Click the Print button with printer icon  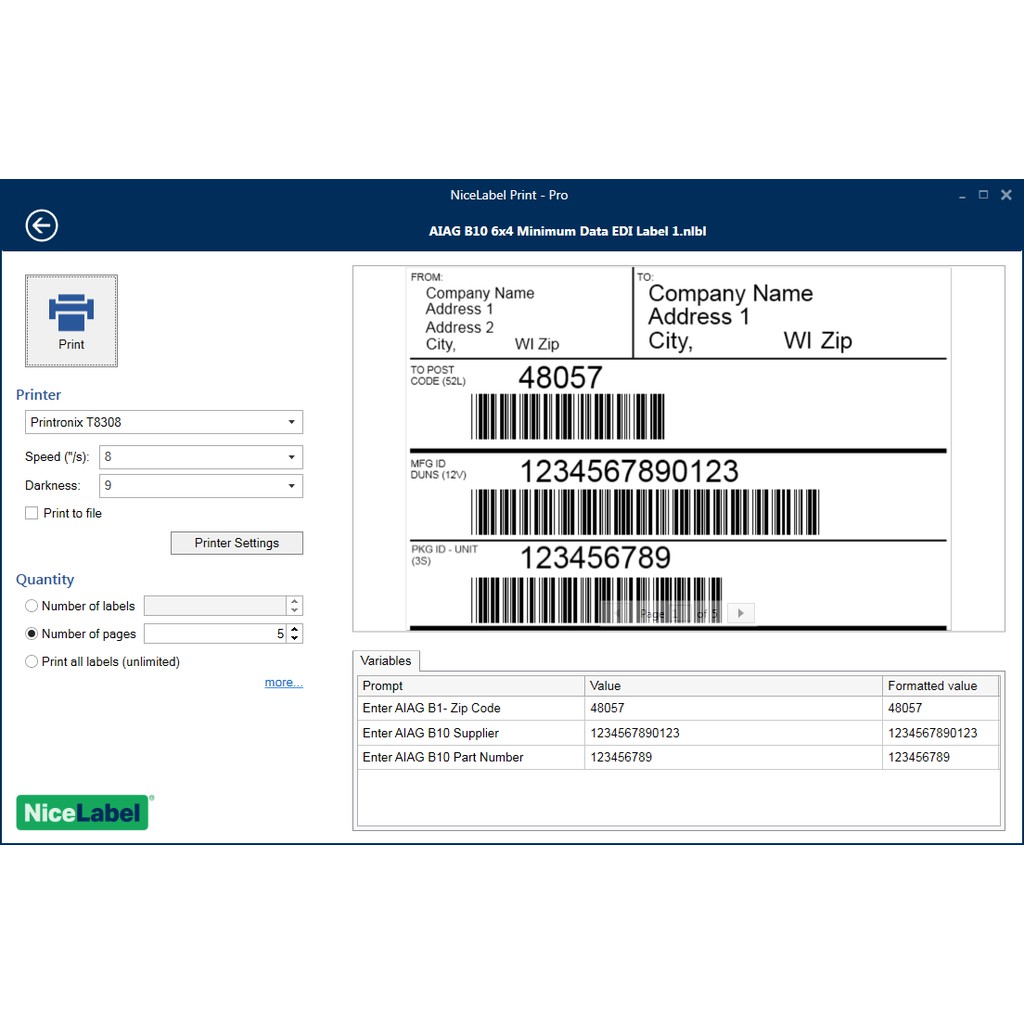pos(71,321)
